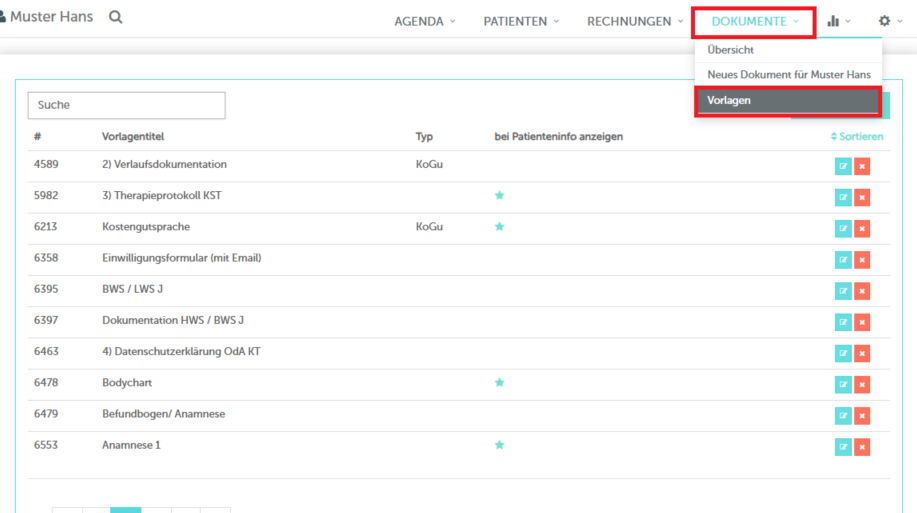Select Vorlagen in the Dokumente menu

[788, 101]
